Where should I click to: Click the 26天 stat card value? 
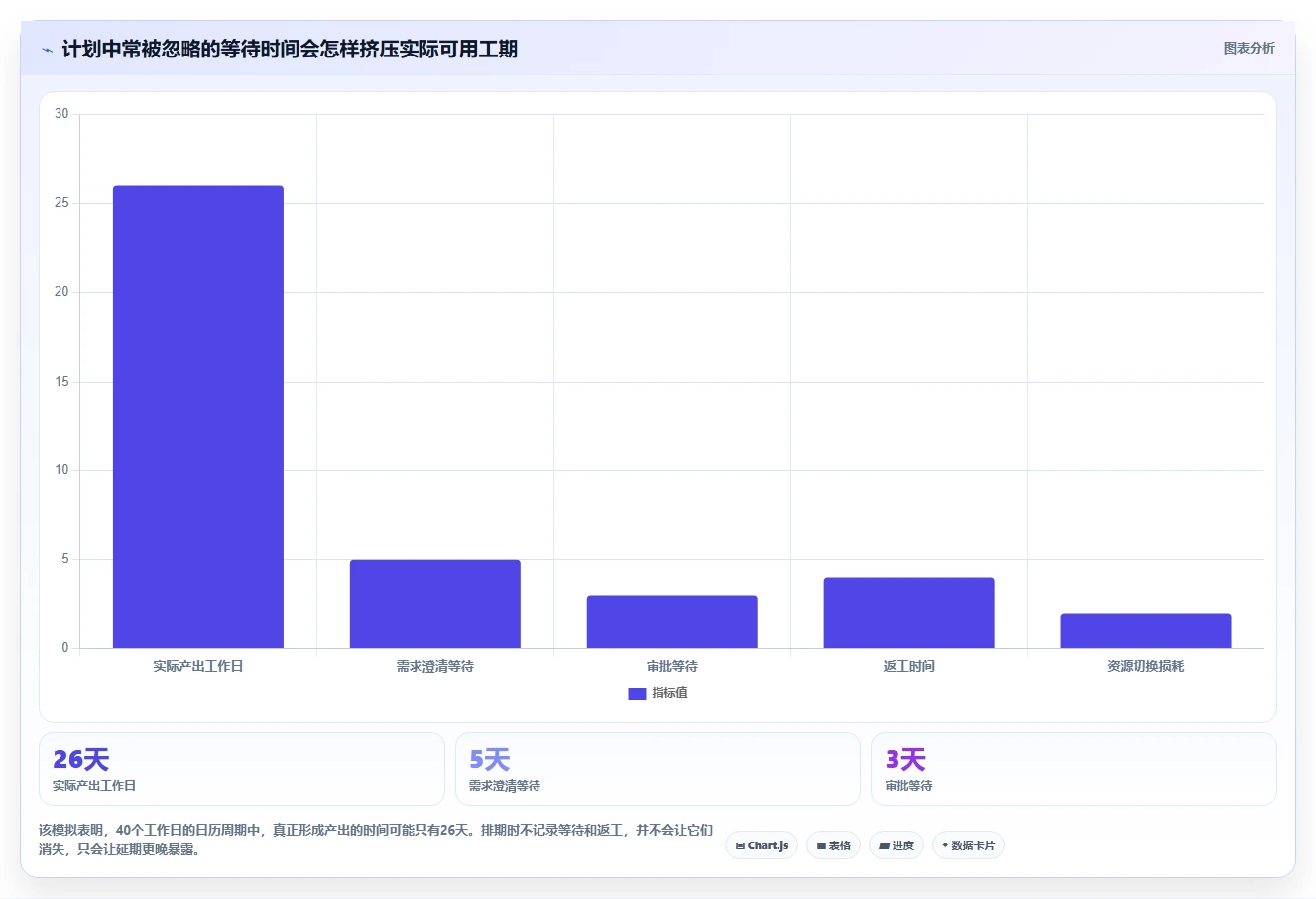[x=80, y=760]
